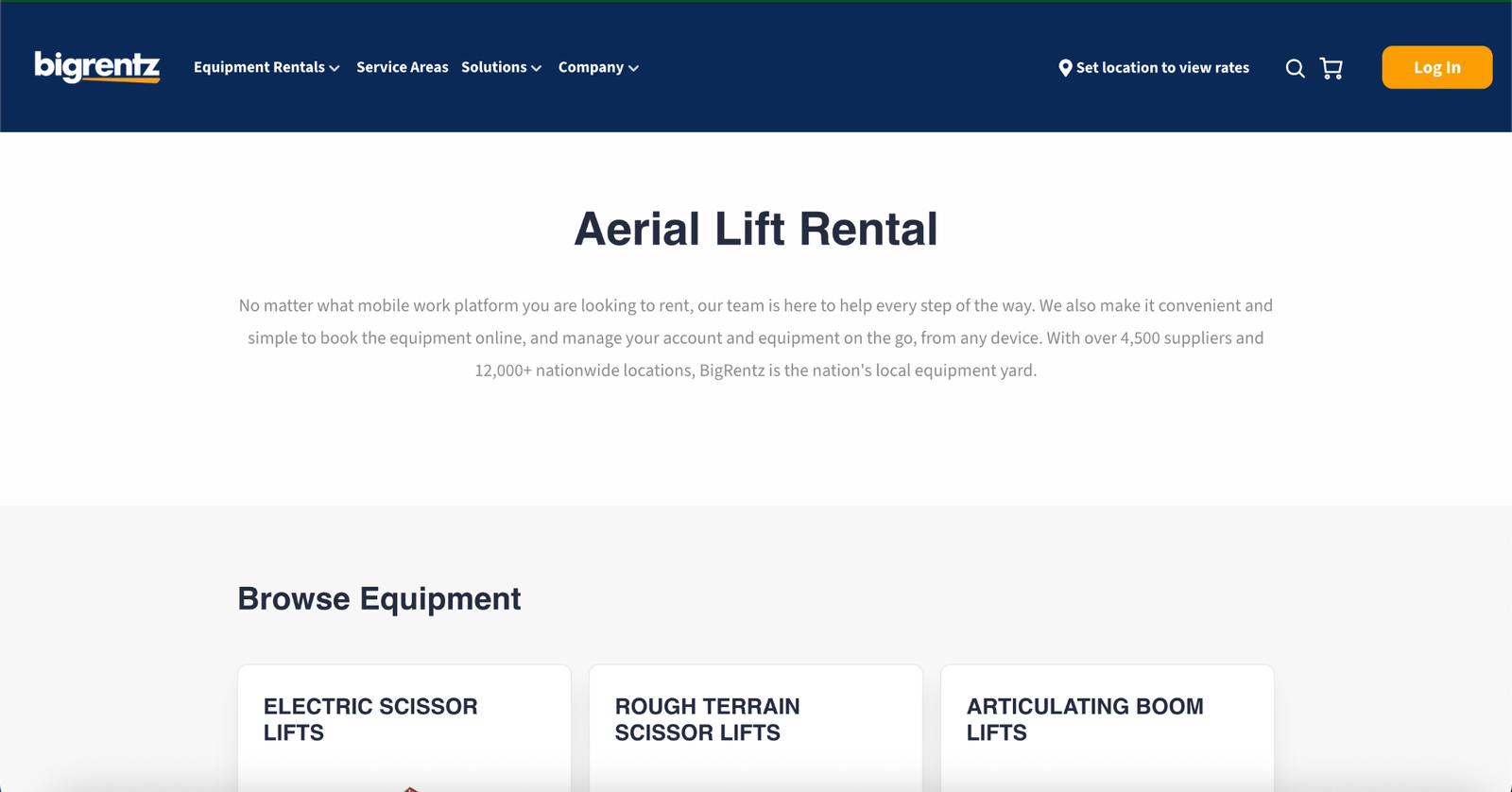Click 'Set location to view rates' text
Screen dimensions: 1512x792
pyautogui.click(x=1162, y=68)
